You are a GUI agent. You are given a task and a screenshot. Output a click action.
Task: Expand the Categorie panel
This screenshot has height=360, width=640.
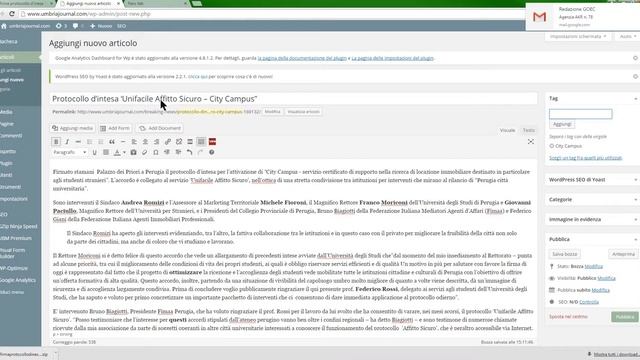[x=635, y=200]
